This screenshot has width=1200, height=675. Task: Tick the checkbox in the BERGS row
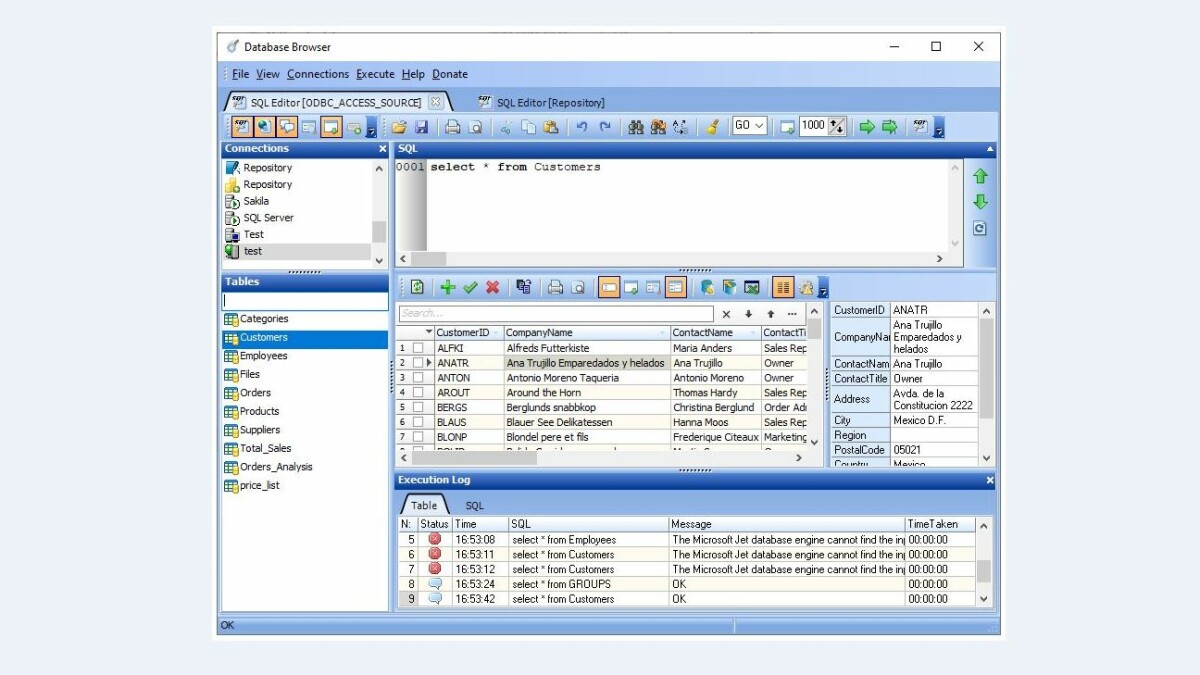point(418,408)
